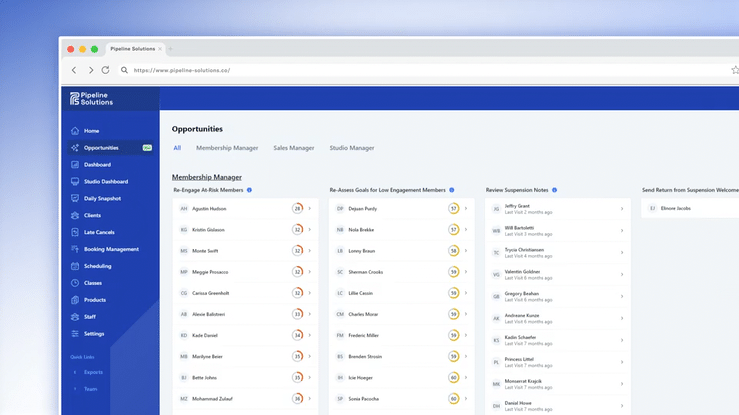Open Lonny Braun member row
The image size is (739, 415).
402,251
